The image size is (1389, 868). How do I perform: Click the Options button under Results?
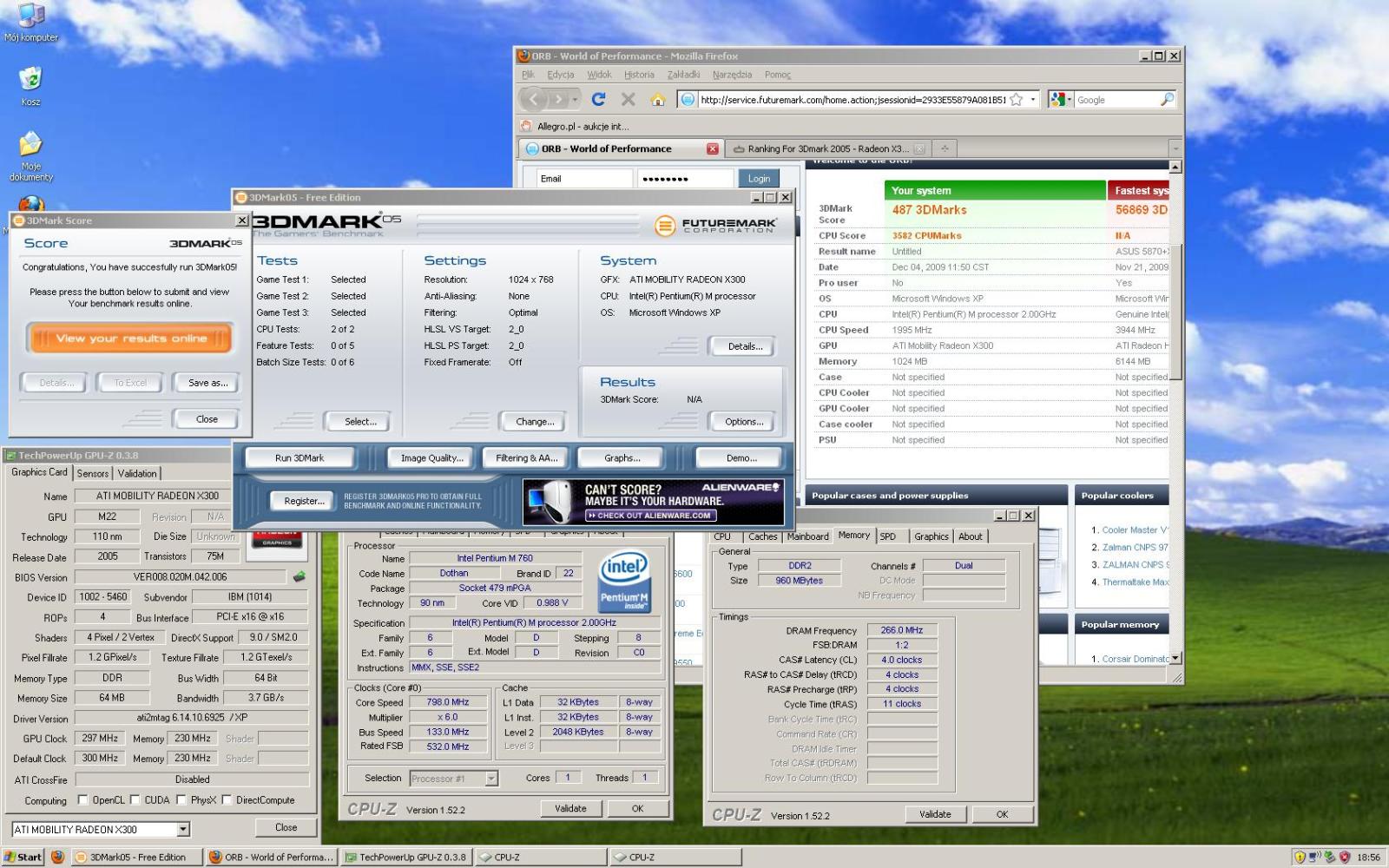click(x=744, y=422)
